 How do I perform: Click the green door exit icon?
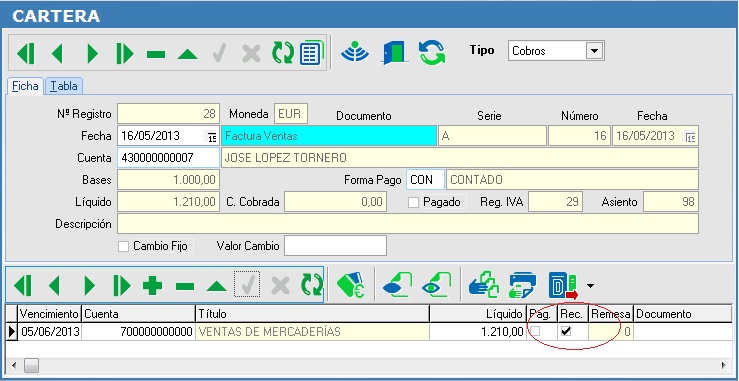[x=394, y=52]
